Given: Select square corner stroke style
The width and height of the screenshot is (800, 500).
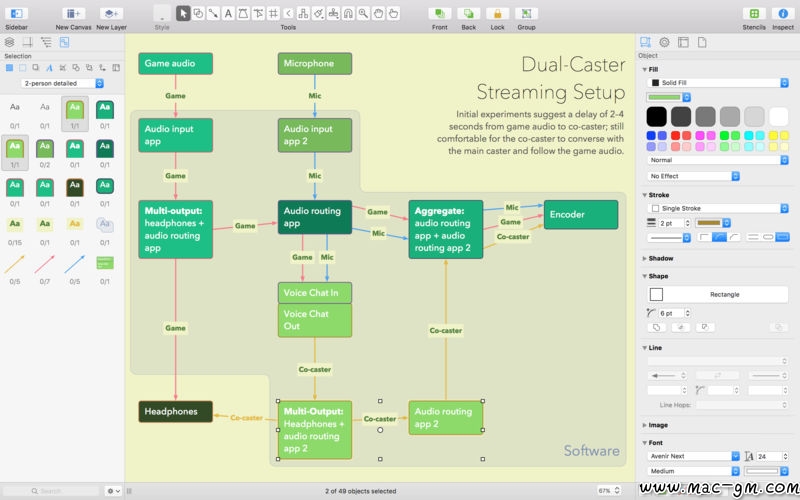Looking at the screenshot, I should [x=704, y=237].
